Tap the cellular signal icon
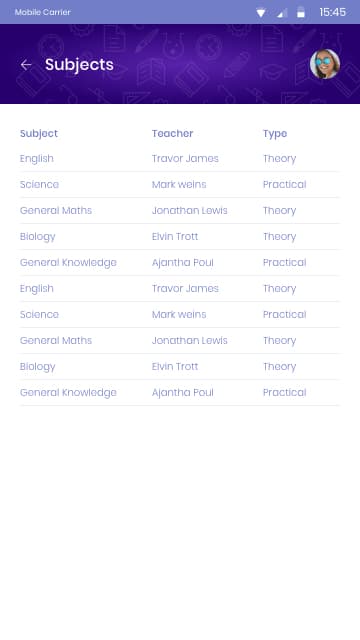Screen dimensions: 360x640 tap(282, 13)
